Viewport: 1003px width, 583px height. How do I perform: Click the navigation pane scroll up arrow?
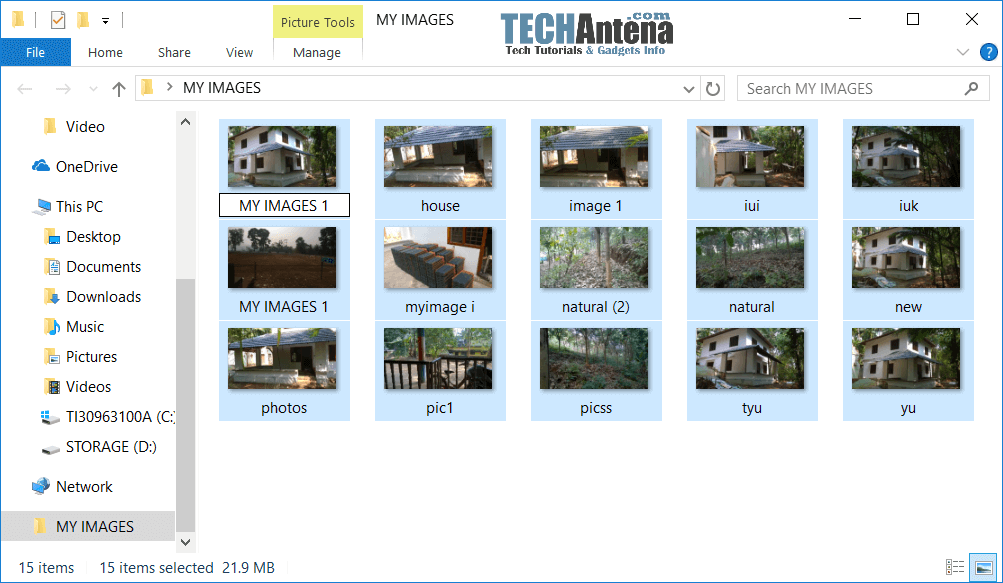(186, 122)
